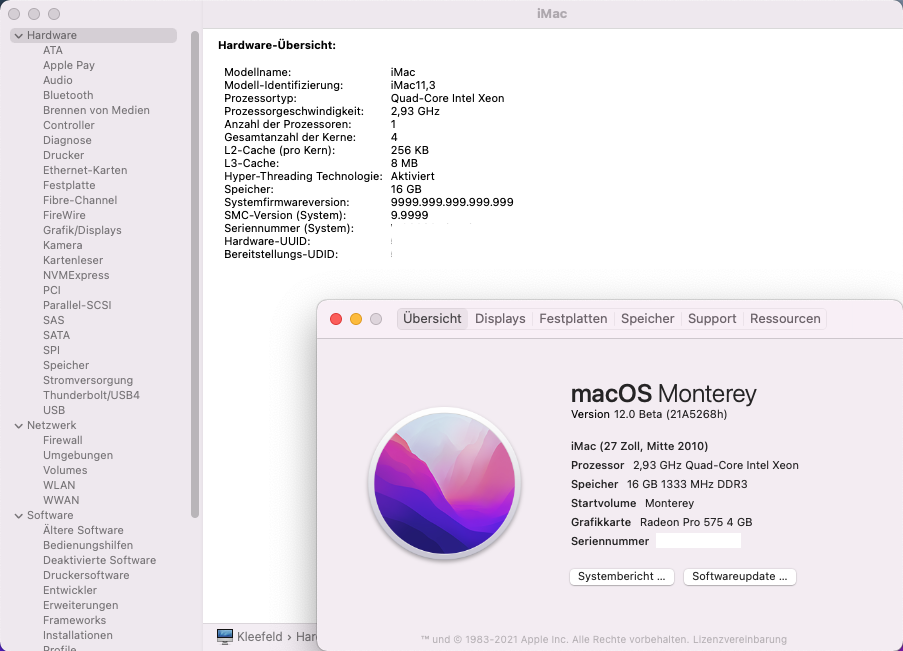This screenshot has width=903, height=651.
Task: Select Apple Pay in the sidebar
Action: [x=69, y=65]
